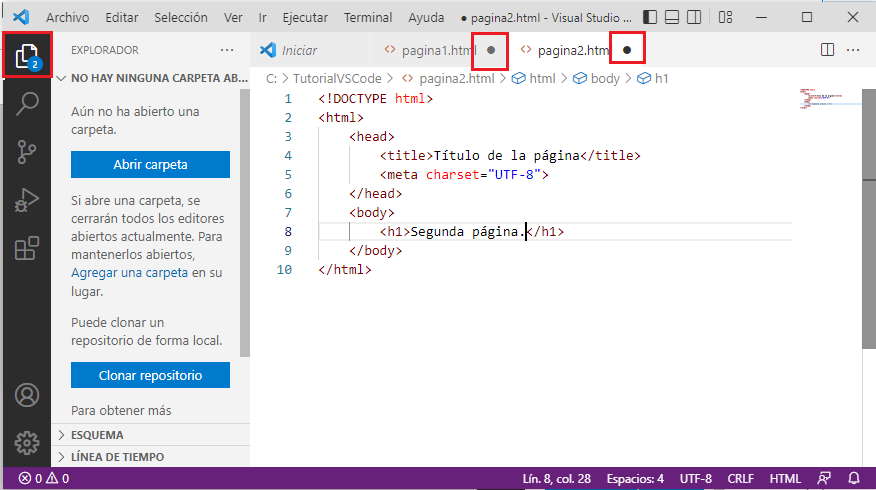The image size is (876, 490).
Task: Toggle the bottom panel layout icon
Action: 672,17
